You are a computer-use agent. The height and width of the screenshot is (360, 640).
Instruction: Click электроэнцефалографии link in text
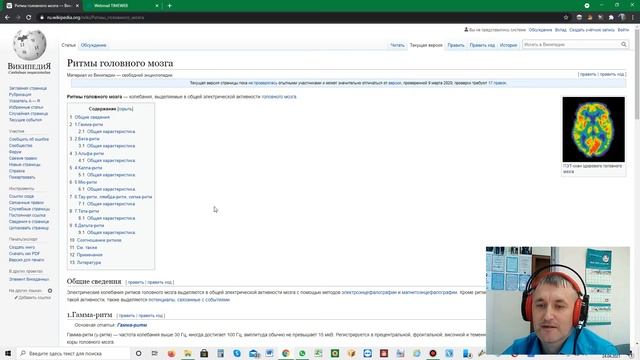tap(369, 292)
